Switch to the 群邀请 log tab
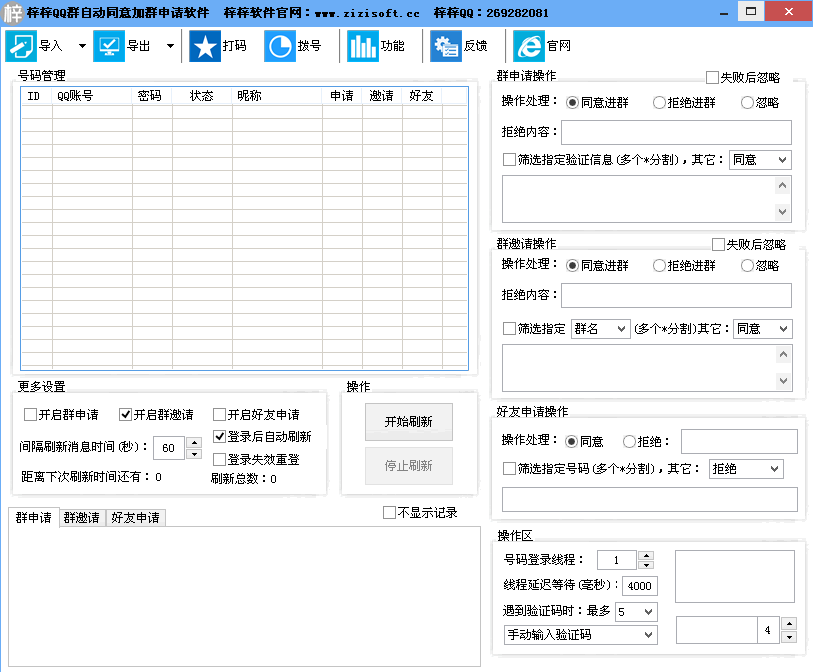The height and width of the screenshot is (672, 813). [82, 517]
